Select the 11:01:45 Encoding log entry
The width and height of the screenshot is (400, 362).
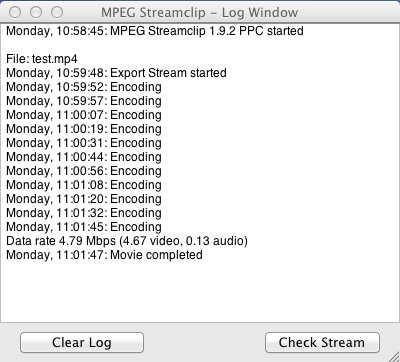tap(84, 227)
